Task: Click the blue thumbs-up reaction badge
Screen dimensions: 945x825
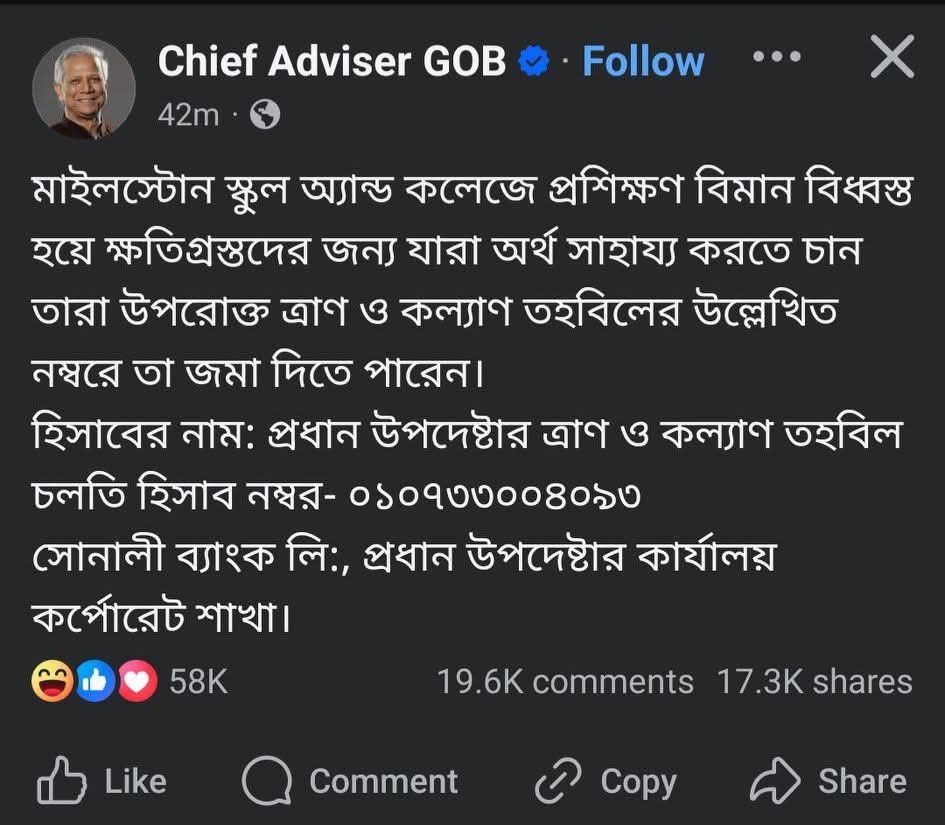Action: pyautogui.click(x=96, y=682)
